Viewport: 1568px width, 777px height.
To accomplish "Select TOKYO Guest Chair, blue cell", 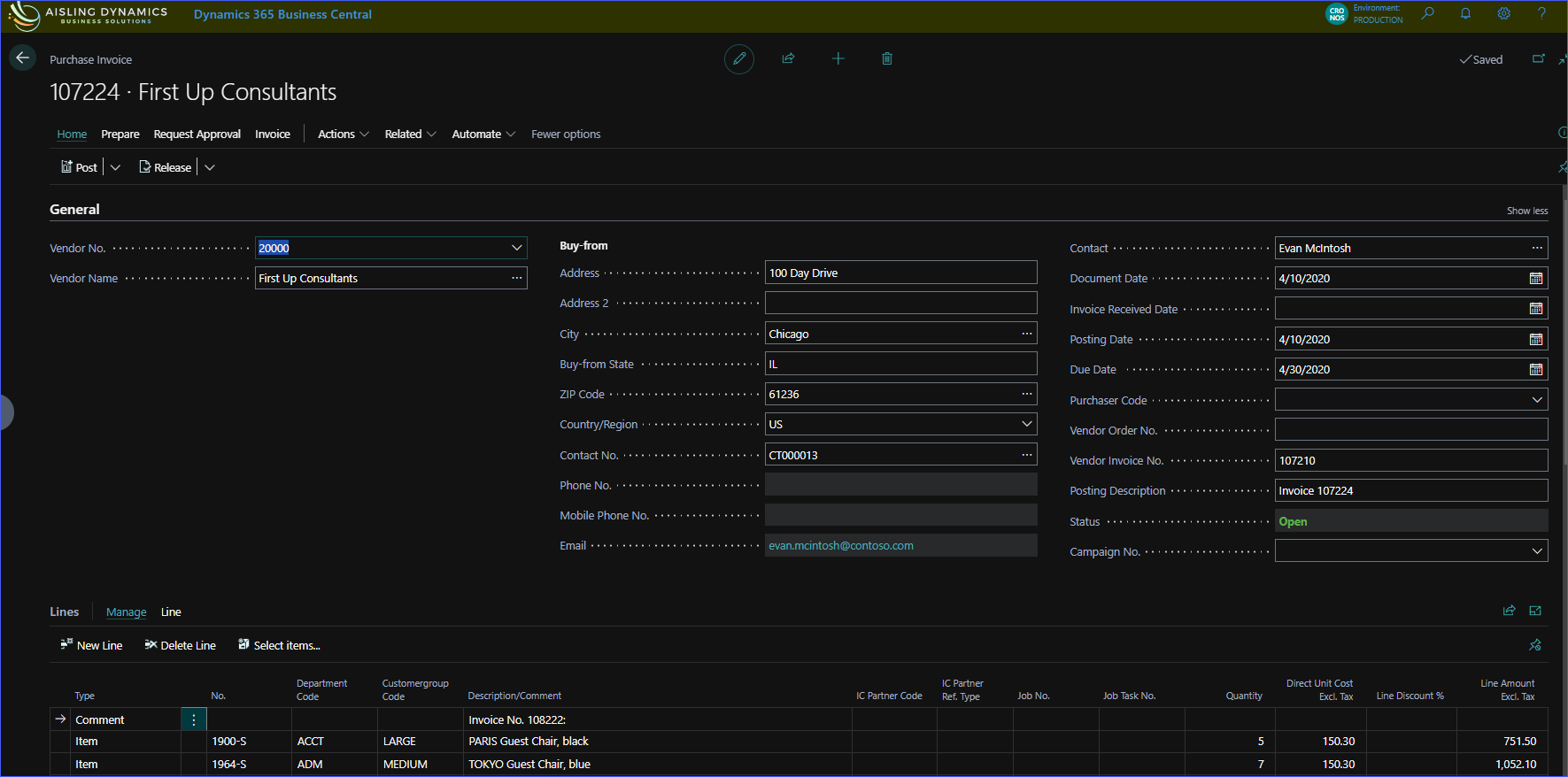I will (x=657, y=765).
